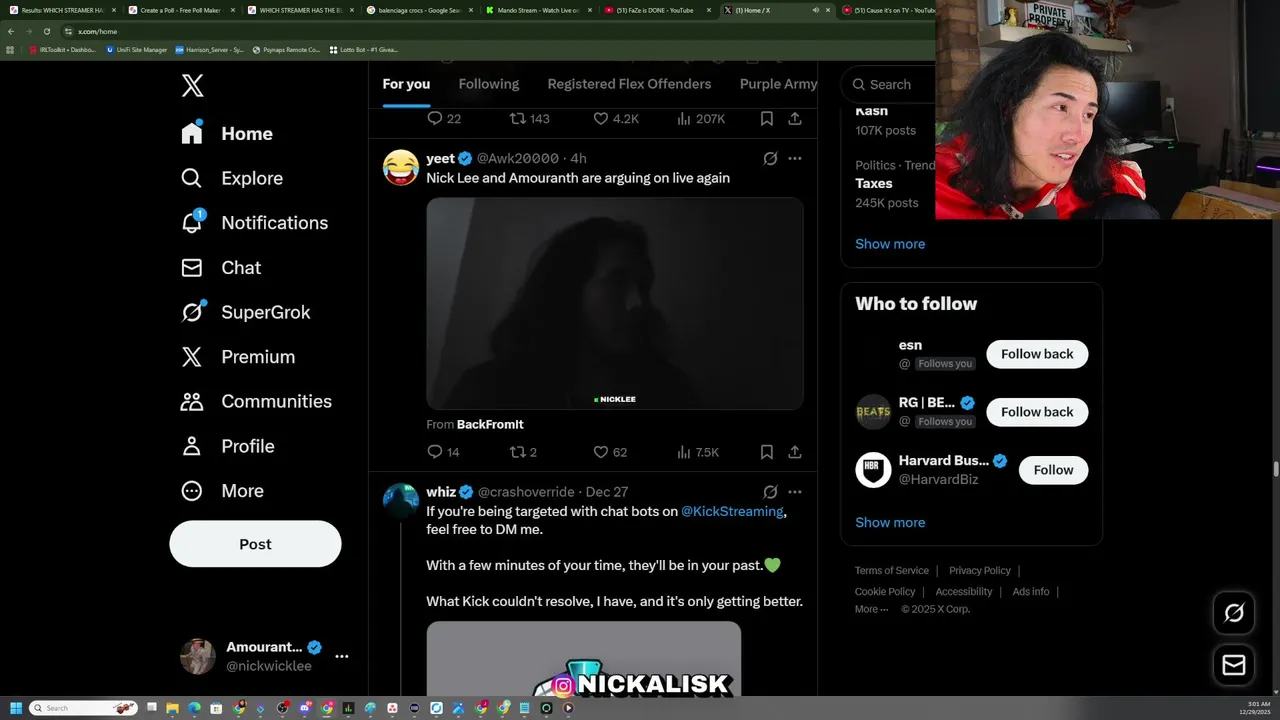1280x720 pixels.
Task: Open Registered Flex Offenders tab
Action: pyautogui.click(x=629, y=84)
